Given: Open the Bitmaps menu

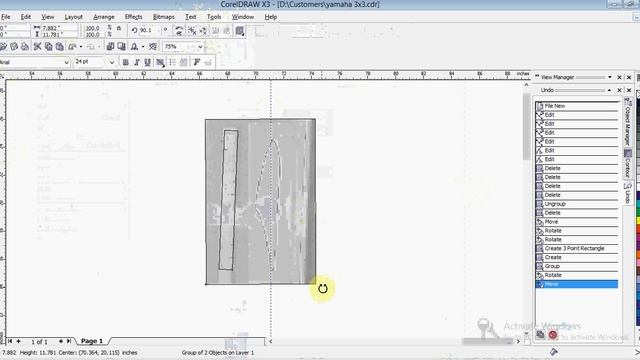Looking at the screenshot, I should (x=164, y=17).
